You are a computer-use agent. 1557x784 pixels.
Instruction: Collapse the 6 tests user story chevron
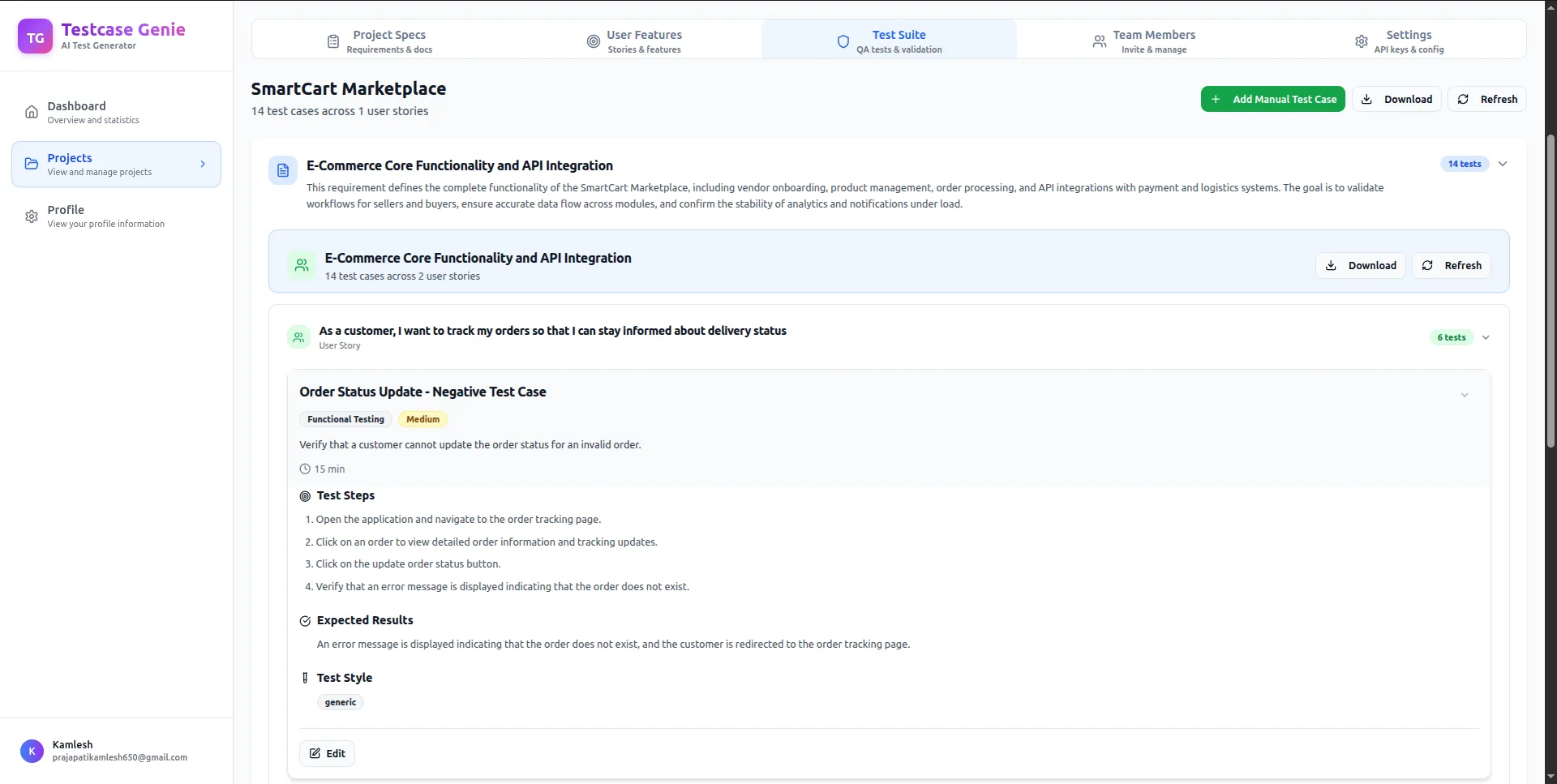click(1486, 337)
